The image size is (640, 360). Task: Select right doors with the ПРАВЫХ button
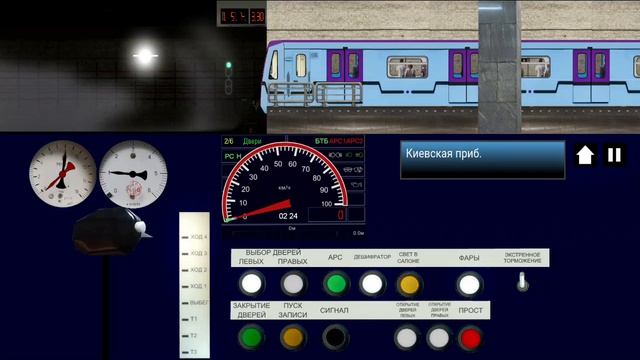click(x=293, y=284)
